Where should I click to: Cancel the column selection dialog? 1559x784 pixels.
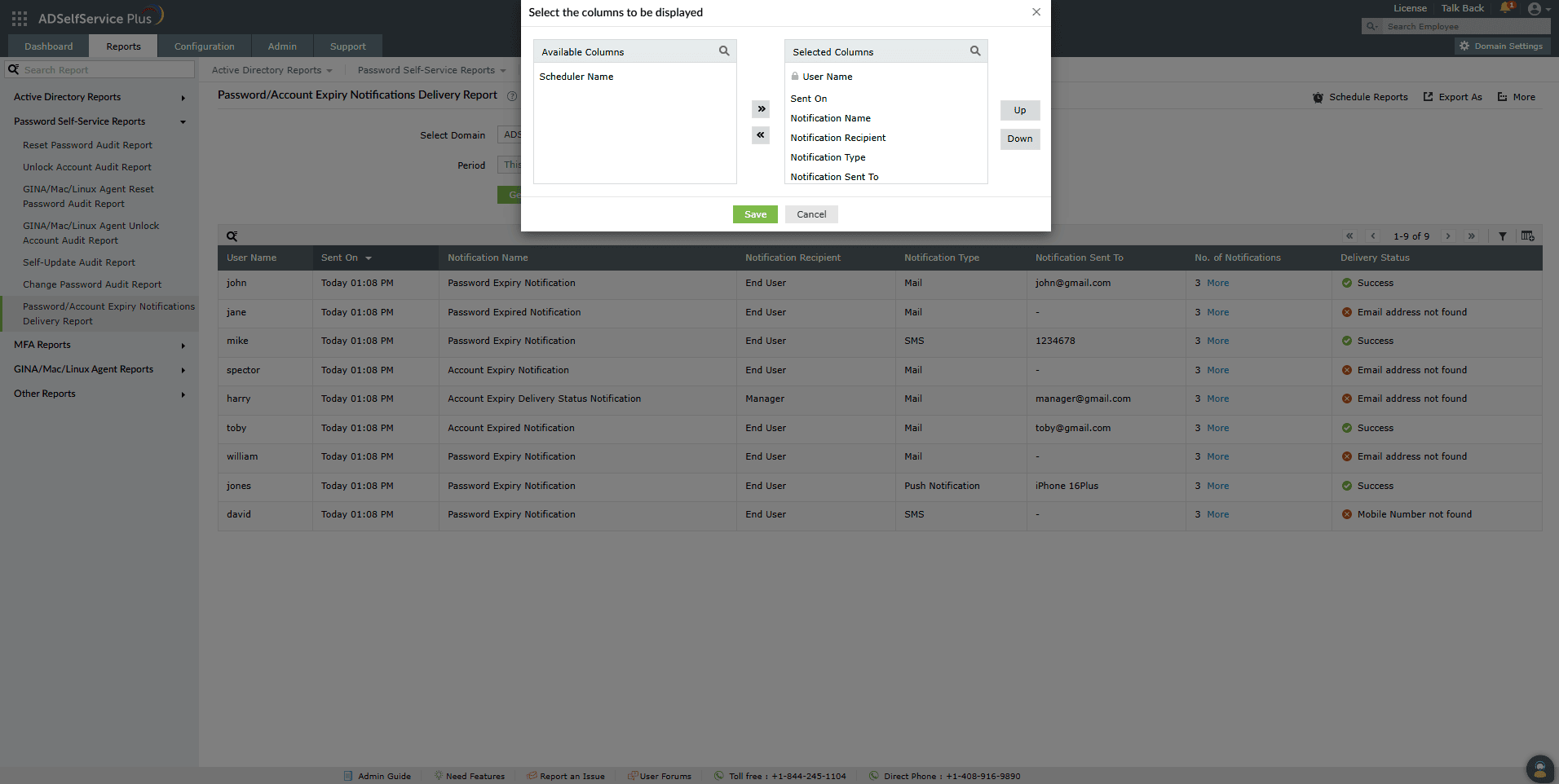coord(810,214)
